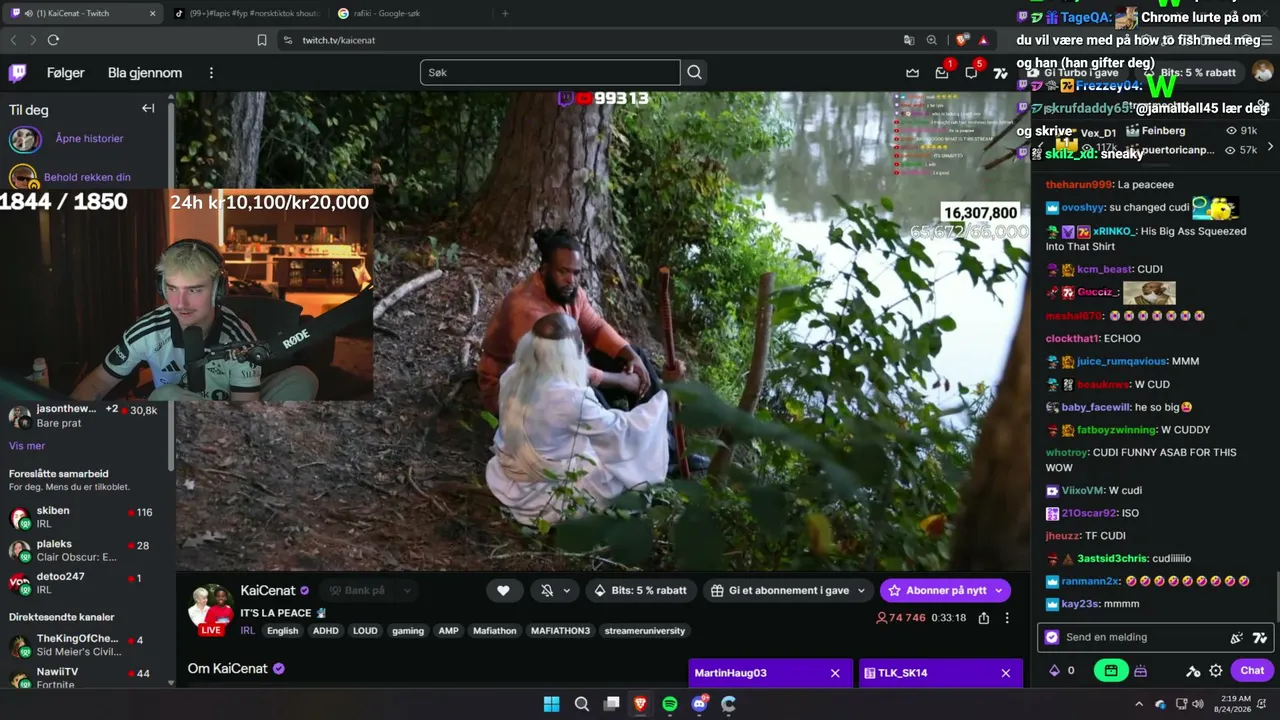Open the moderation hammer clock icon

pyautogui.click(x=1193, y=671)
